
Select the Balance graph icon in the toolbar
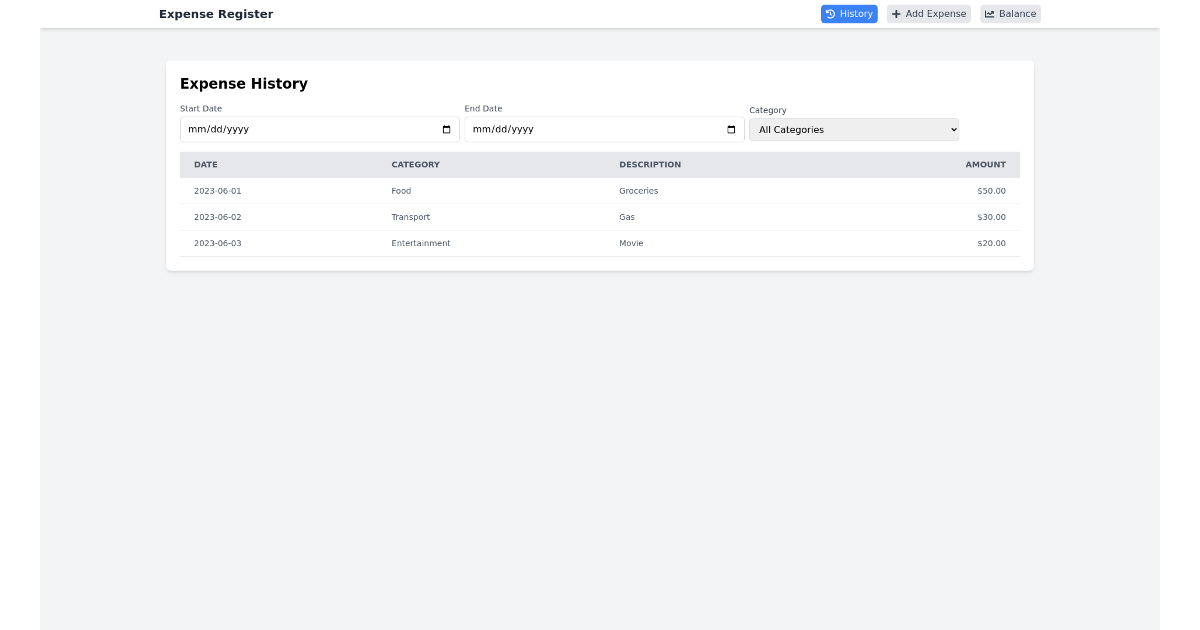(x=990, y=13)
